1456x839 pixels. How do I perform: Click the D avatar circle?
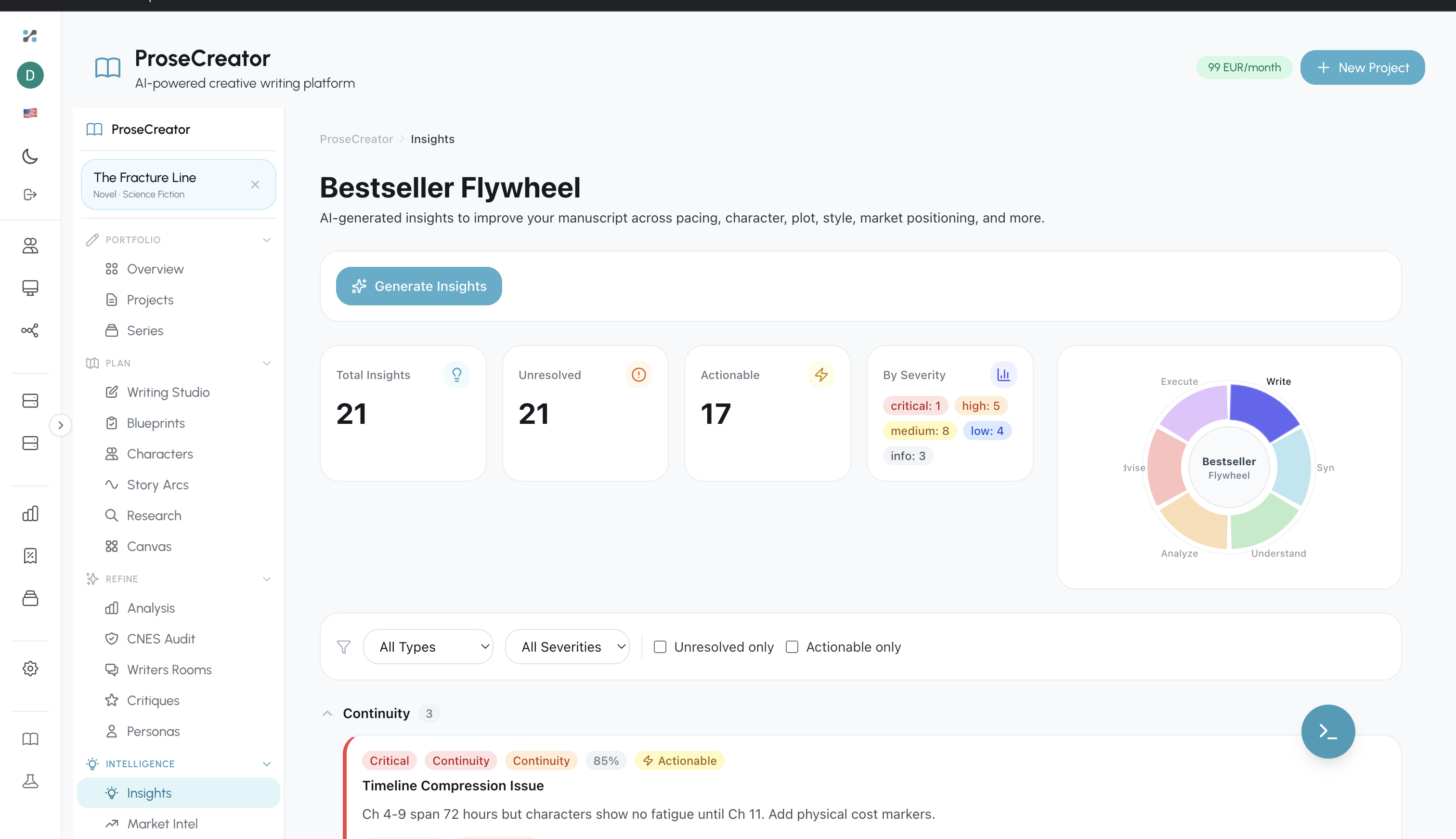[30, 75]
